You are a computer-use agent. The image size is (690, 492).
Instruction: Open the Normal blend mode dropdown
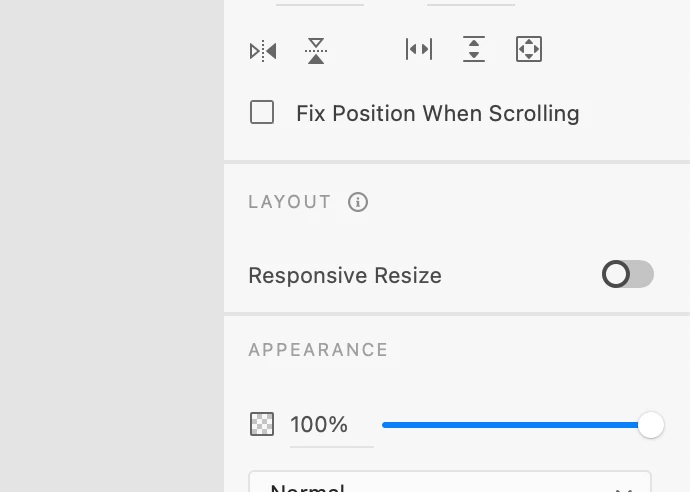tap(449, 483)
